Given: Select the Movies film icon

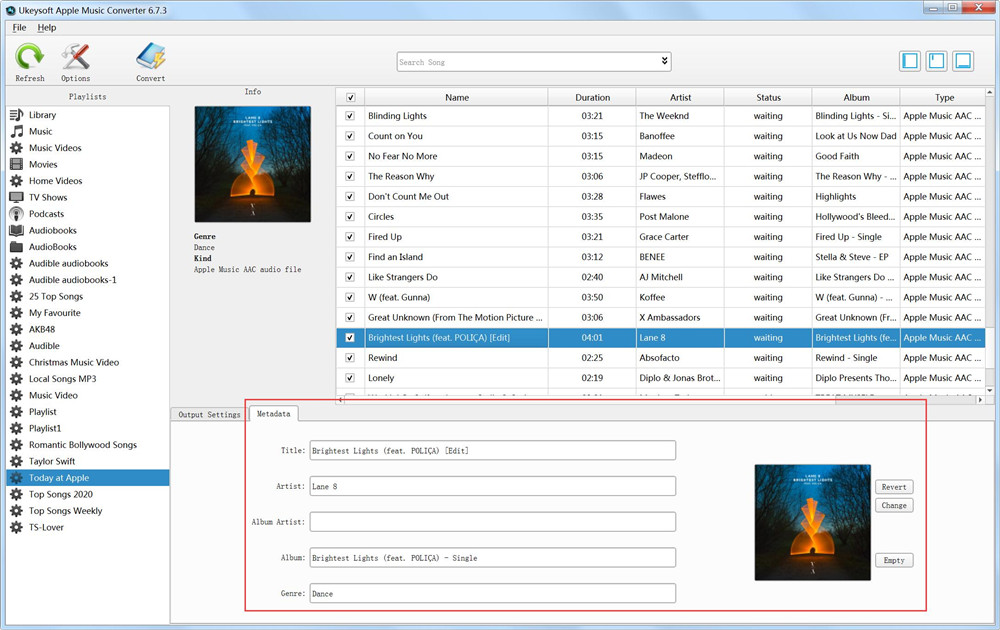Looking at the screenshot, I should pos(17,165).
